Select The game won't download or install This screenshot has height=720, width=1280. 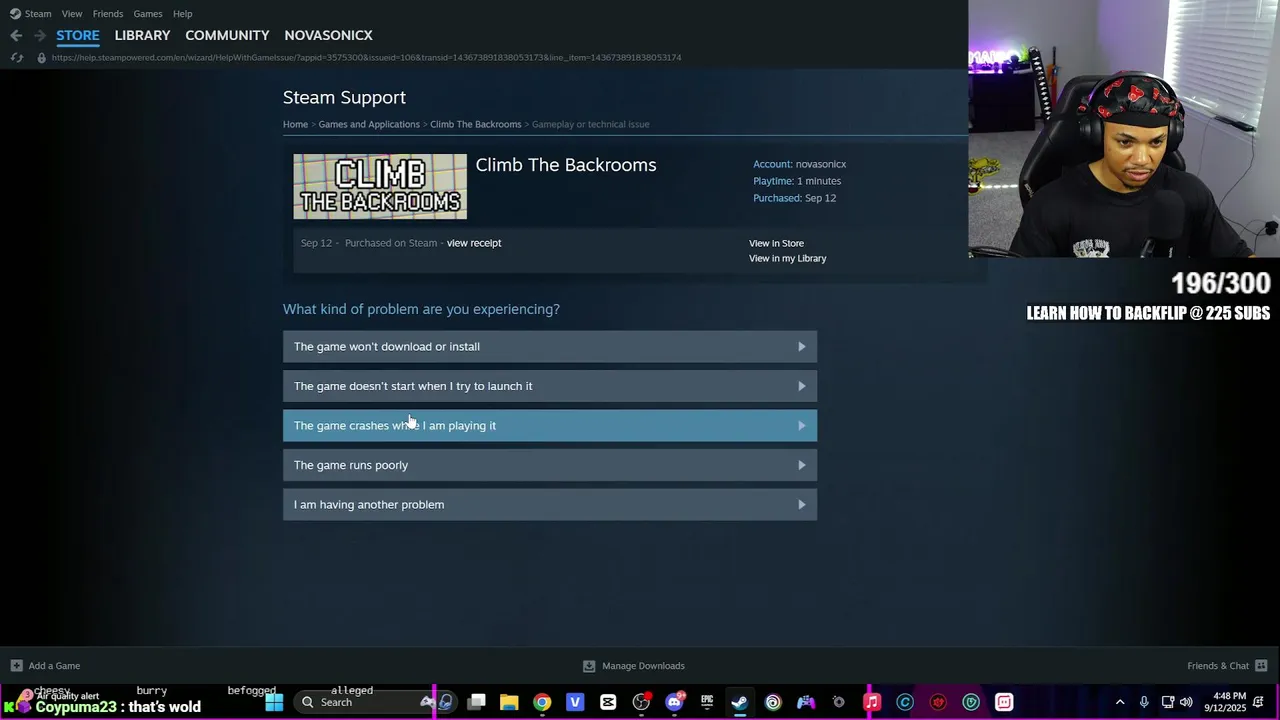(550, 346)
